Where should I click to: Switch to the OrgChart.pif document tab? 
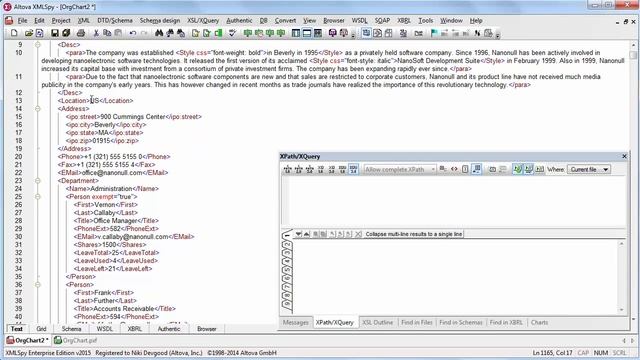(x=76, y=340)
